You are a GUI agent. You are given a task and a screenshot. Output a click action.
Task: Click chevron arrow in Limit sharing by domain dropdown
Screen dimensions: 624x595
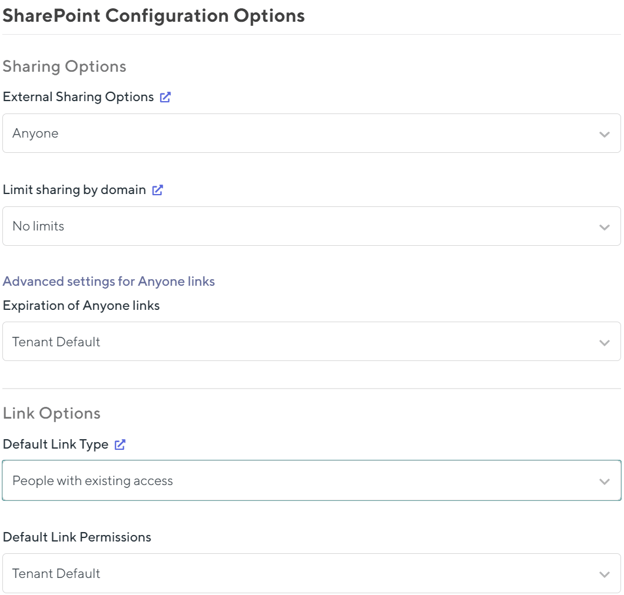click(x=604, y=227)
